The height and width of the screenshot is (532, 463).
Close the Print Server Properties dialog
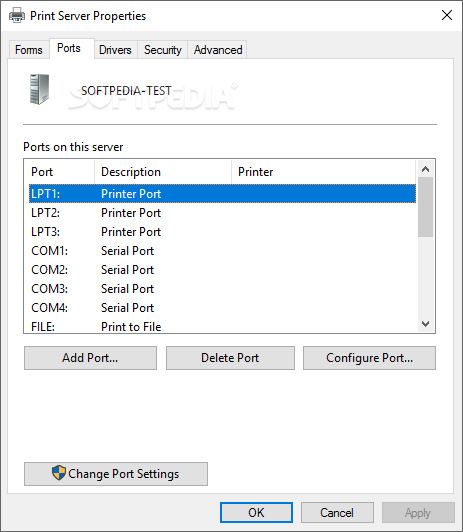coord(447,15)
